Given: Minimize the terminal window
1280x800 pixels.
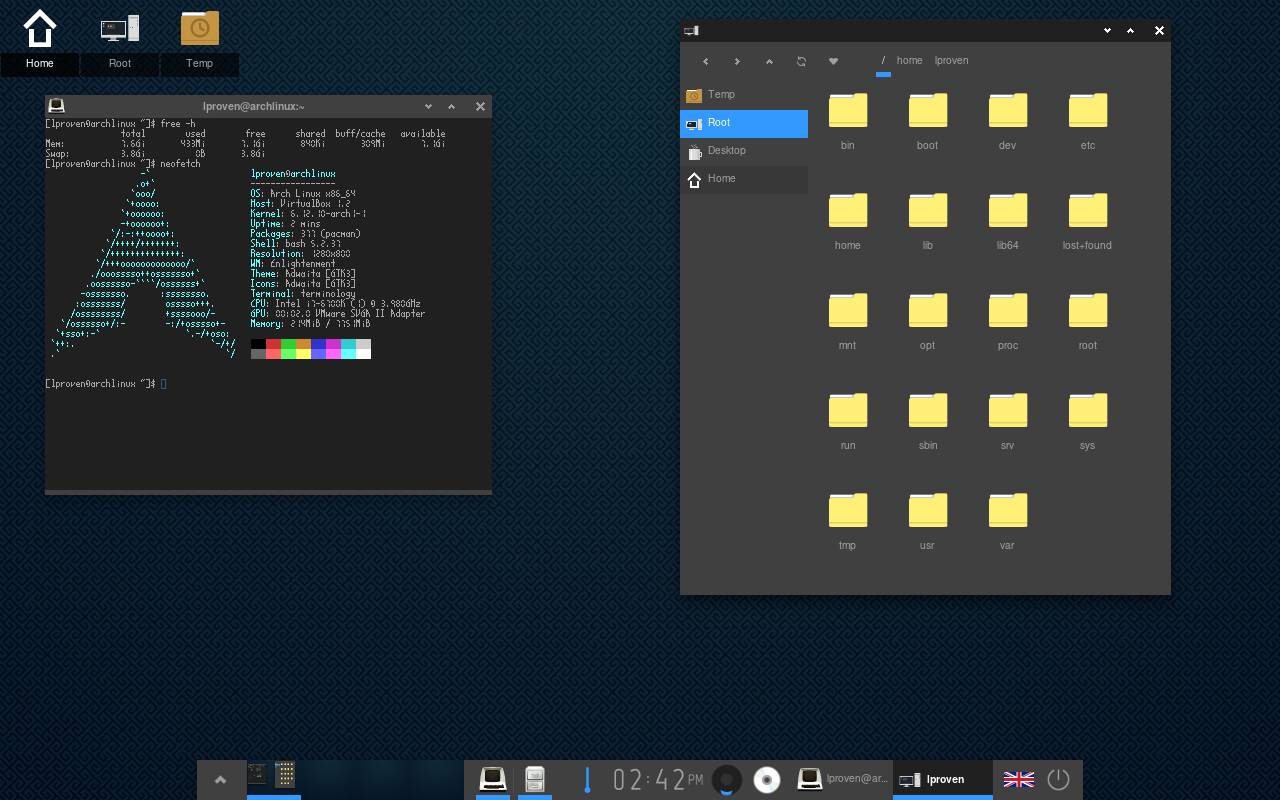Looking at the screenshot, I should [x=428, y=106].
